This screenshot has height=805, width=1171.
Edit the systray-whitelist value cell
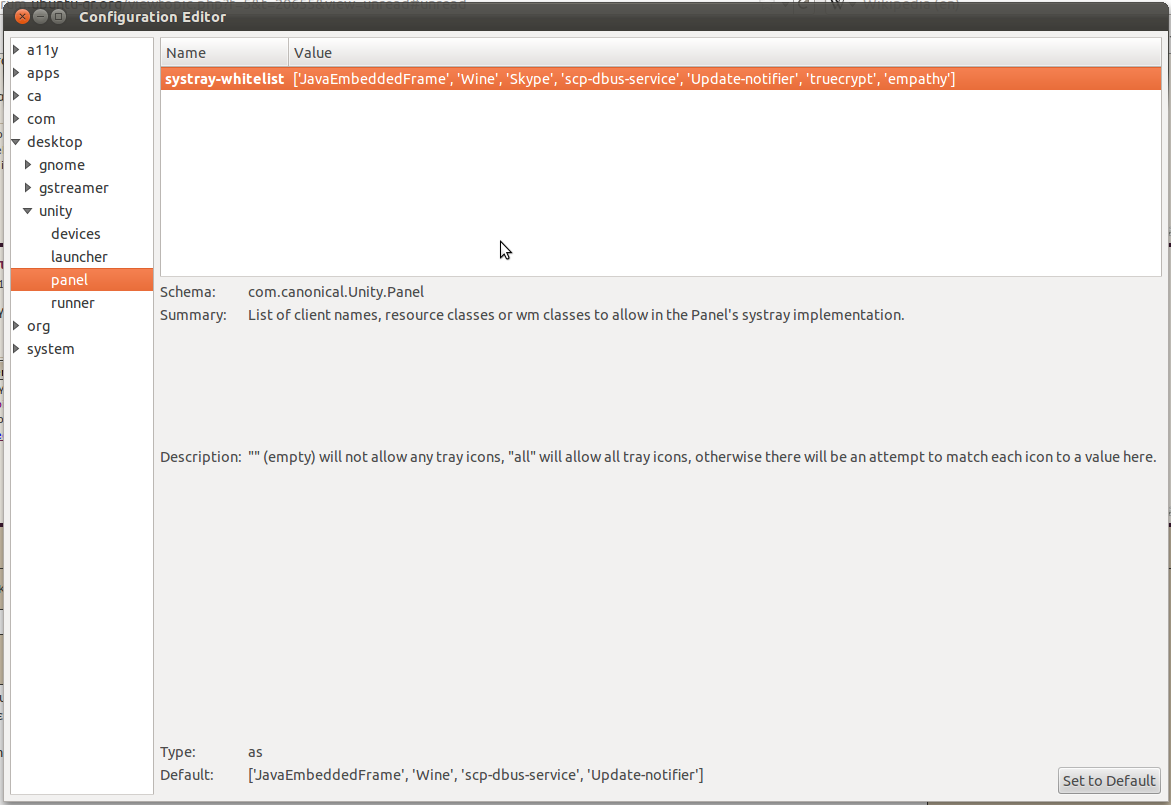pyautogui.click(x=625, y=79)
